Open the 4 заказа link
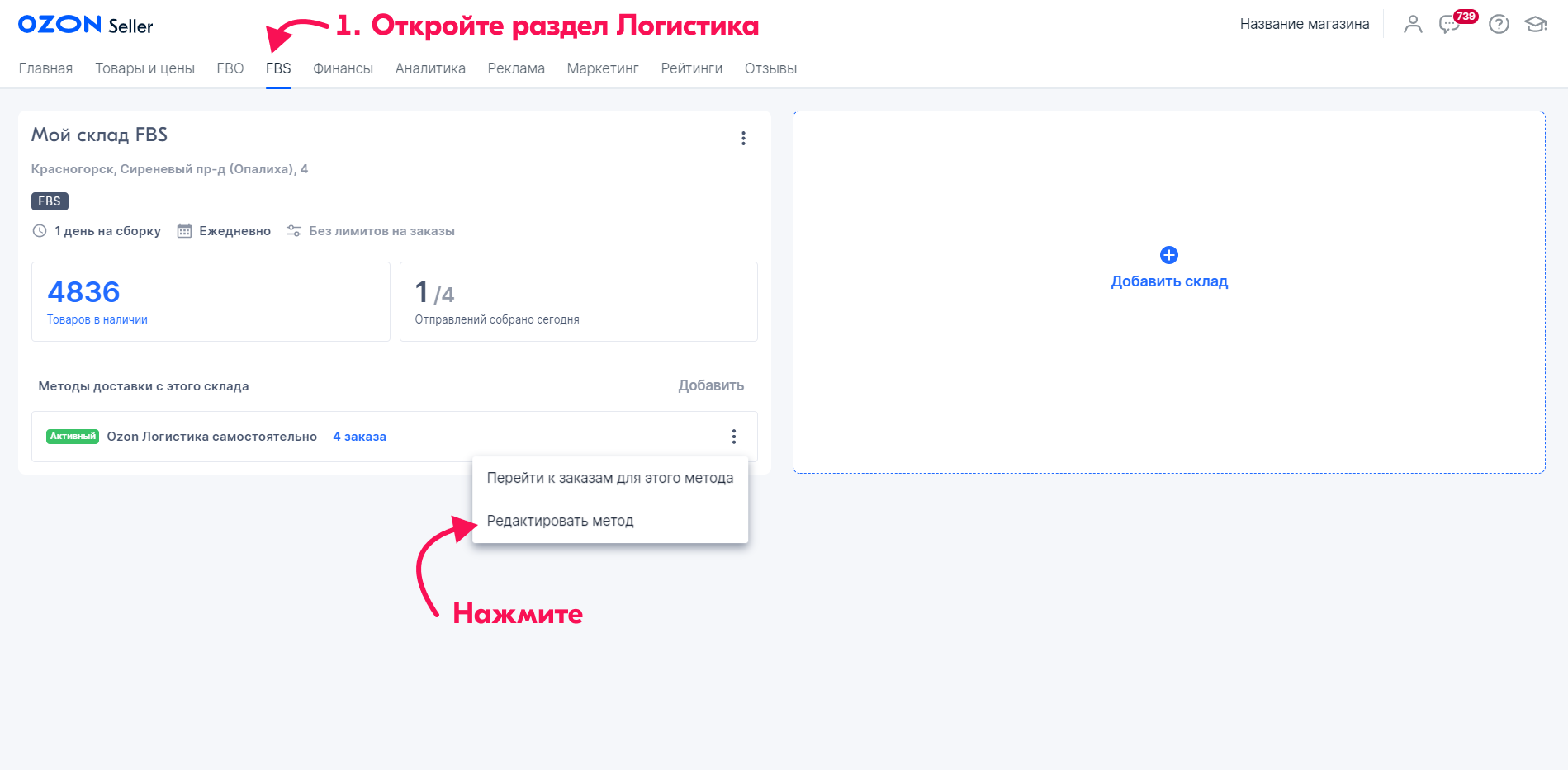The height and width of the screenshot is (770, 1568). pos(359,437)
